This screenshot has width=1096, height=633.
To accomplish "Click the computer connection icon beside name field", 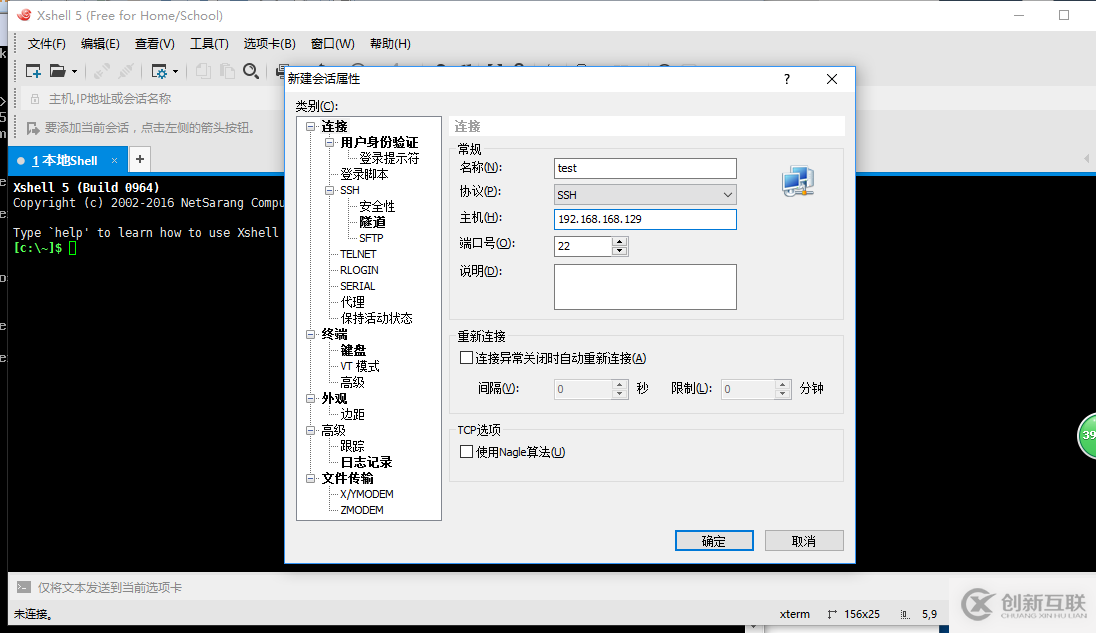I will [797, 180].
